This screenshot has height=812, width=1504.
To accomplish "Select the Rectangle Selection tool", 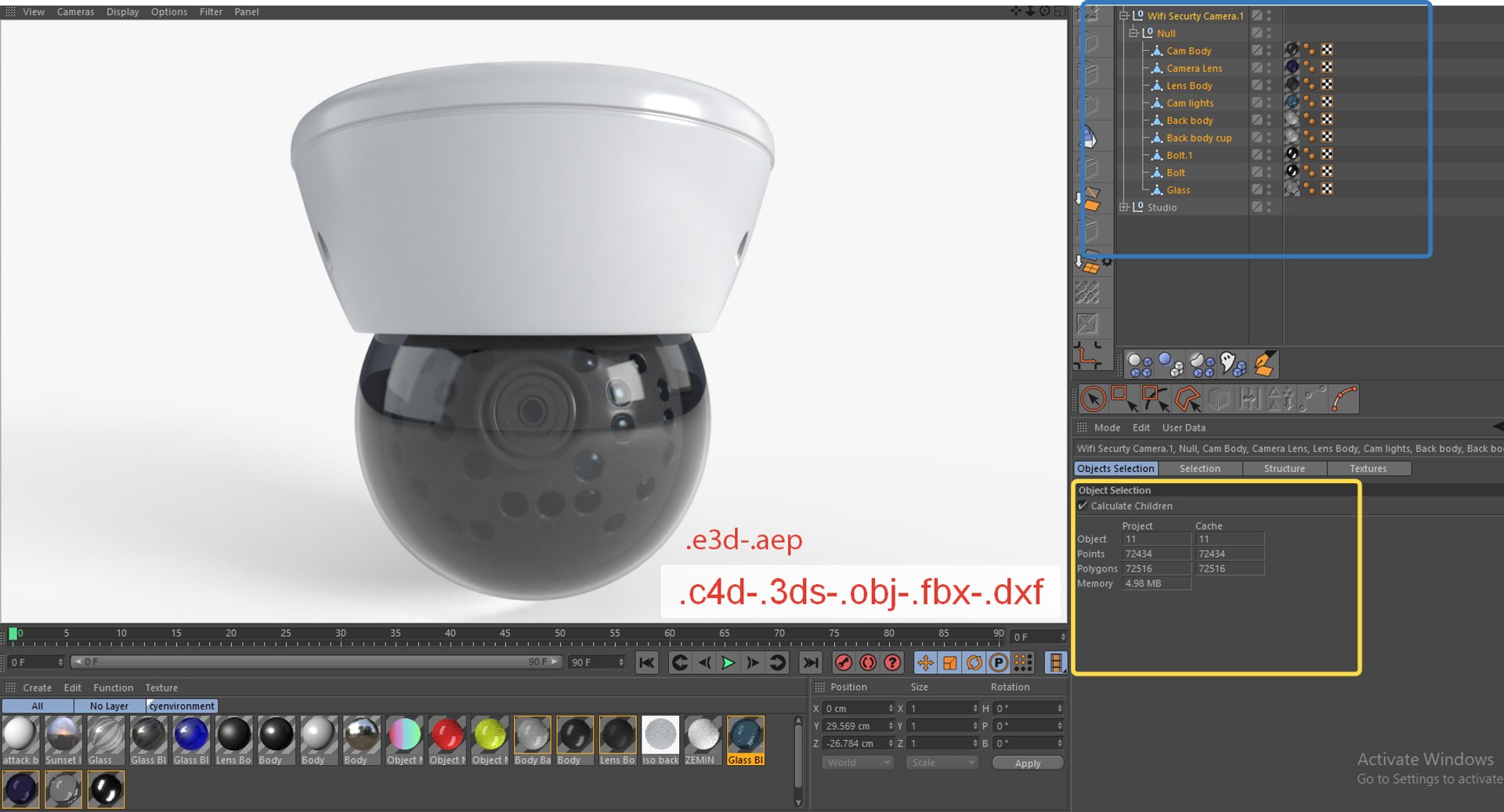I will point(1125,399).
